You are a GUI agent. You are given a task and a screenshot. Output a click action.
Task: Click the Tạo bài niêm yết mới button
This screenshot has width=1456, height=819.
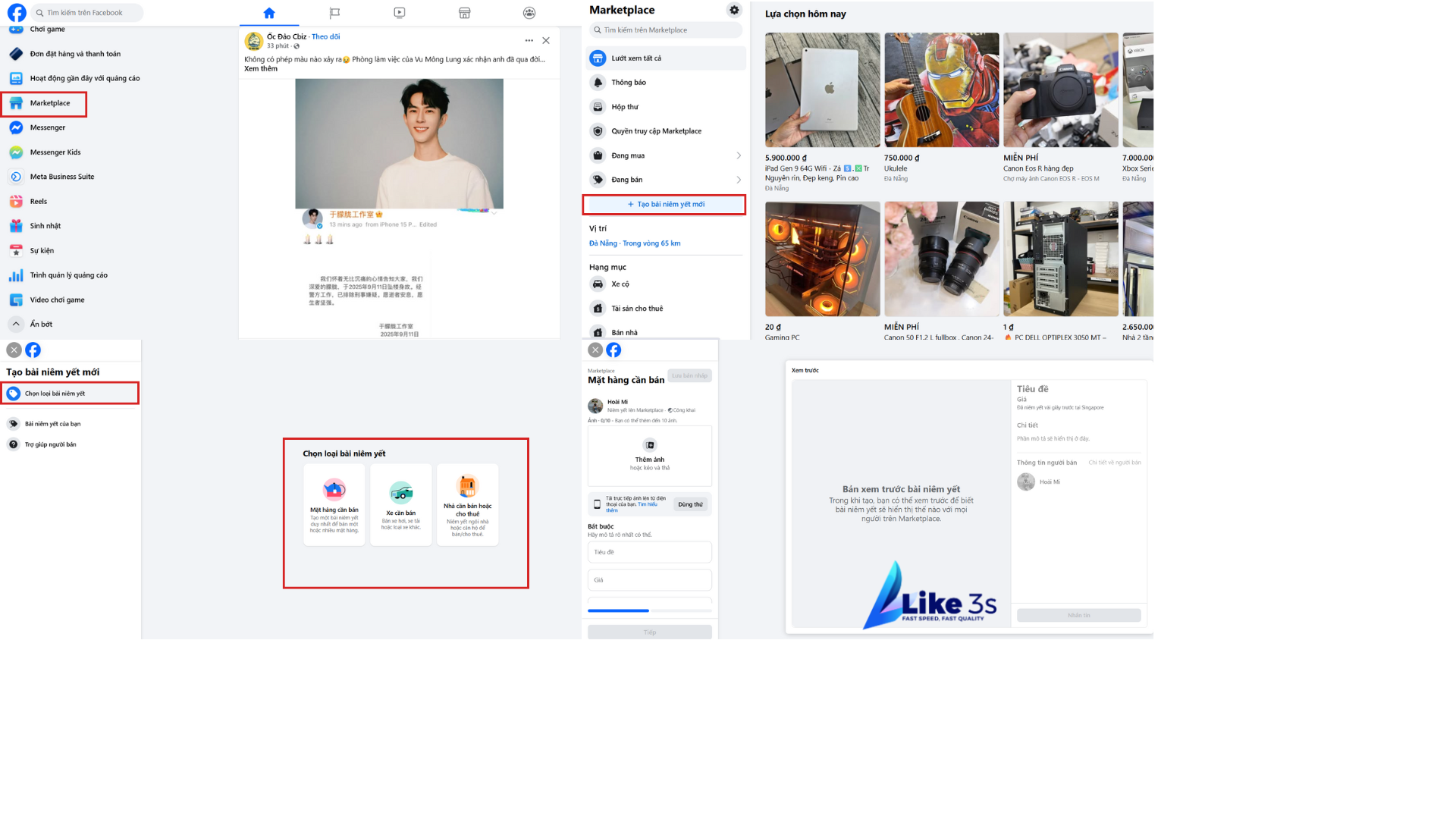(664, 204)
